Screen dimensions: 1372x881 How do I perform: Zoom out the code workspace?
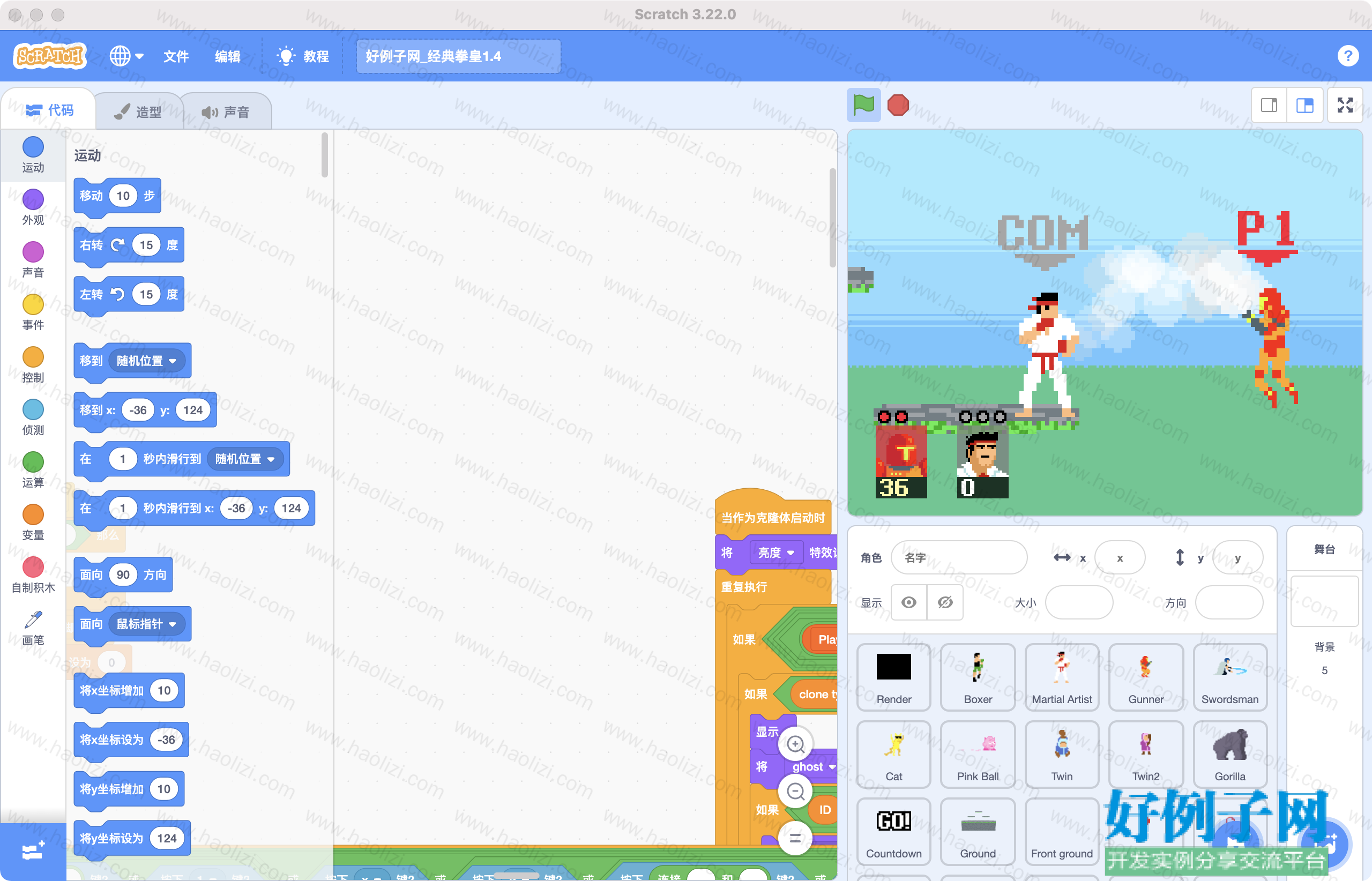(x=795, y=791)
